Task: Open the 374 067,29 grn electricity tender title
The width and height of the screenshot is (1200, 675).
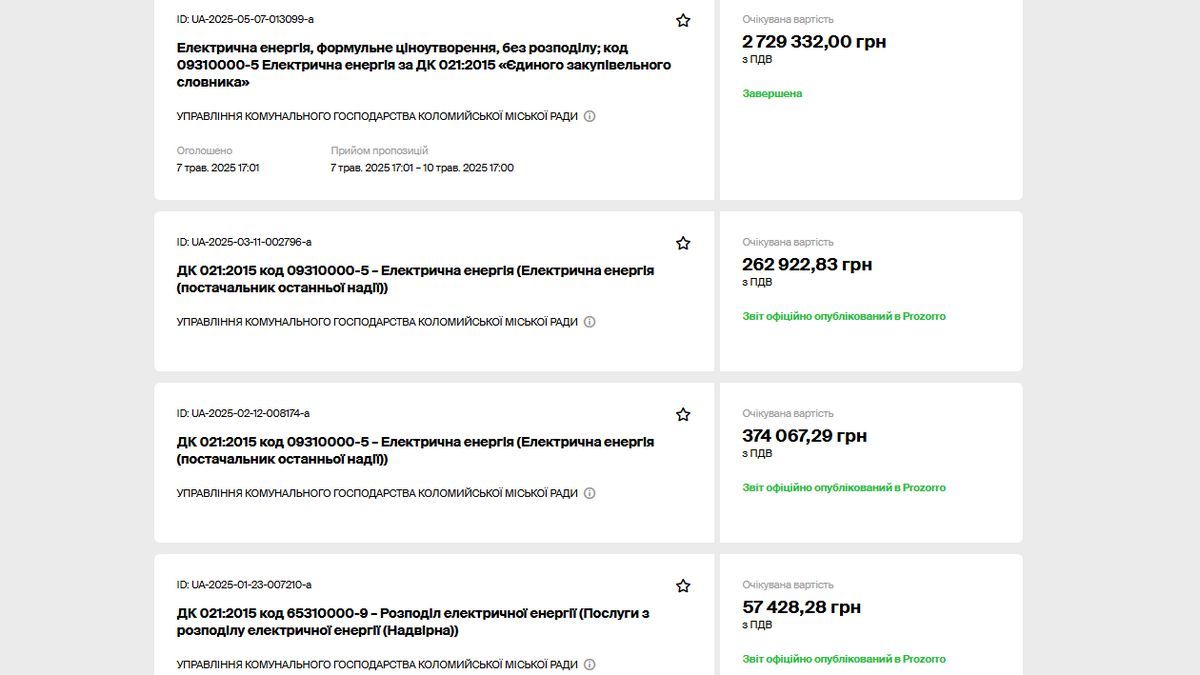Action: [415, 450]
